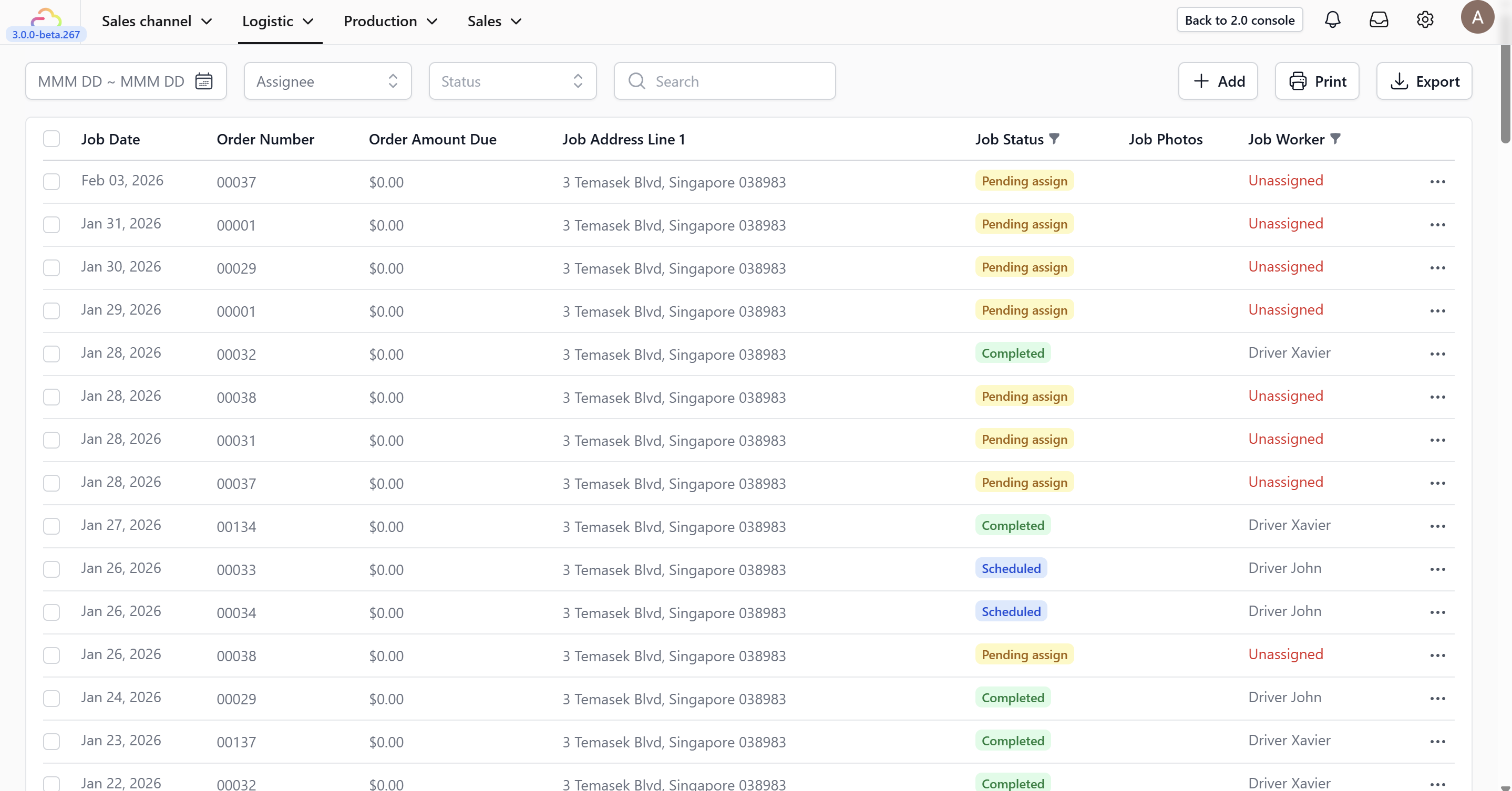
Task: Open the inbox tray icon
Action: [x=1379, y=20]
